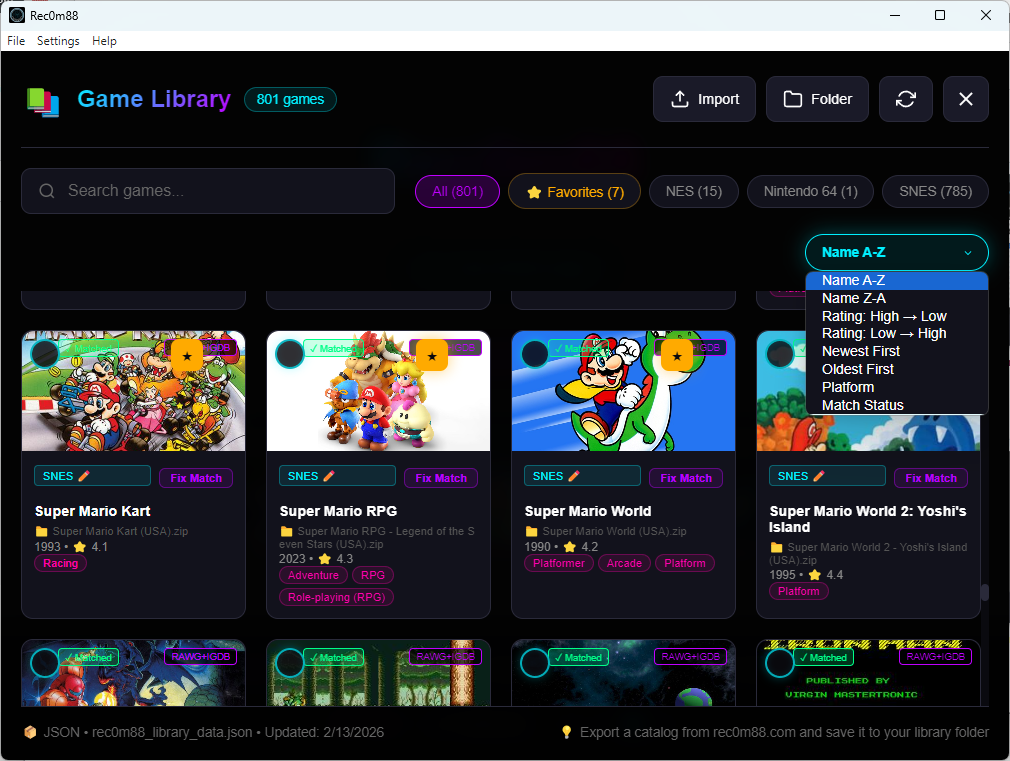
Task: Click the lightbulb icon near the export hint
Action: pos(569,732)
